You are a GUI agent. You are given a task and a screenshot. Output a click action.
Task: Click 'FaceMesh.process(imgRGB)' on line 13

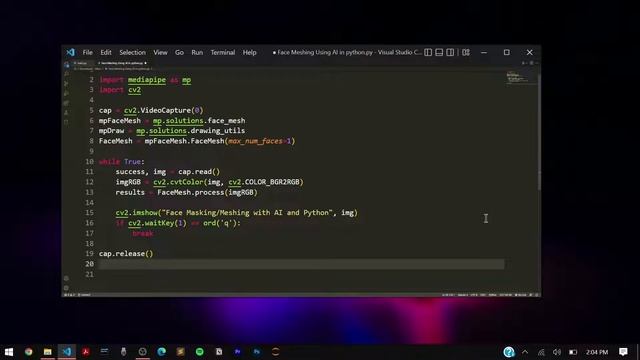(x=207, y=192)
